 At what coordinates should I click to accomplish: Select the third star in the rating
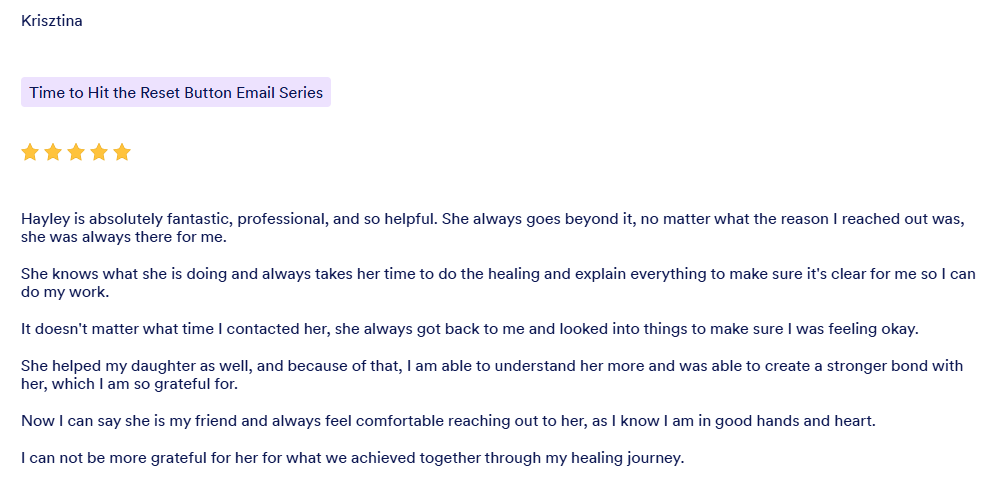(x=76, y=152)
